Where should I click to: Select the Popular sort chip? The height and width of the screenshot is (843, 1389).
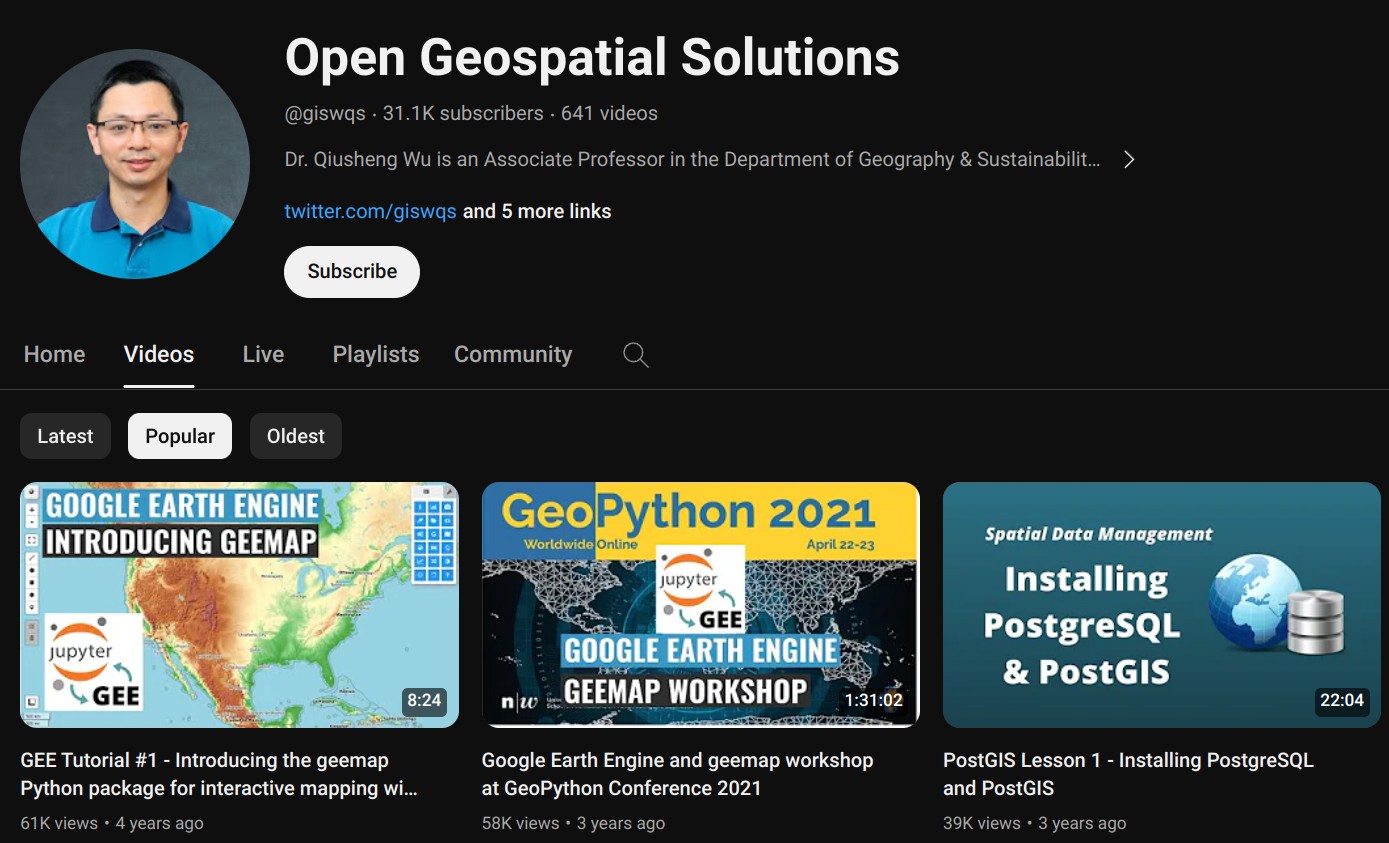pos(180,436)
